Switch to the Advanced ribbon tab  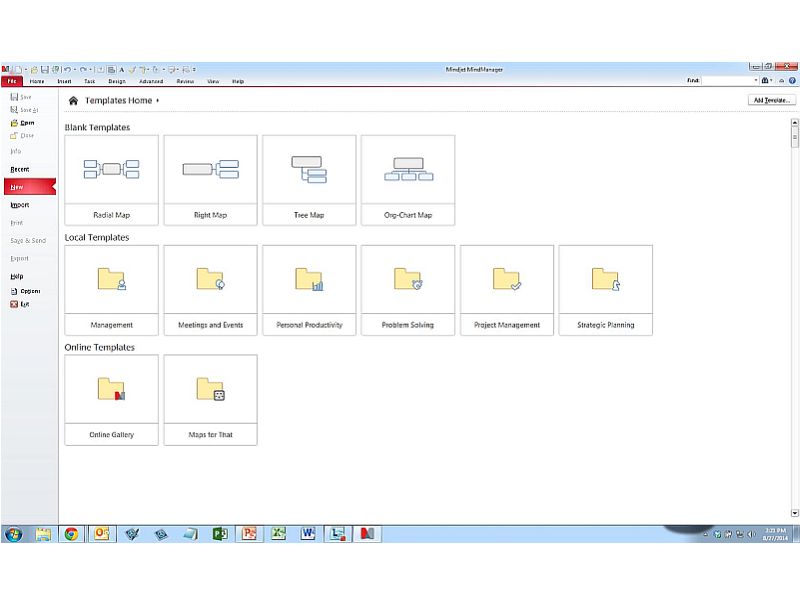151,81
